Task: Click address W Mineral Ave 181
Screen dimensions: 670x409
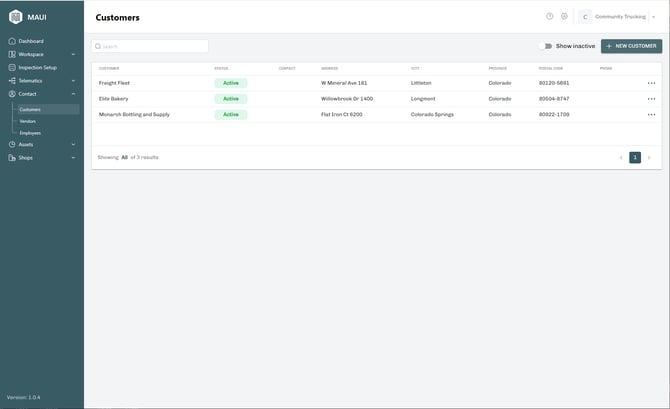Action: tap(344, 83)
